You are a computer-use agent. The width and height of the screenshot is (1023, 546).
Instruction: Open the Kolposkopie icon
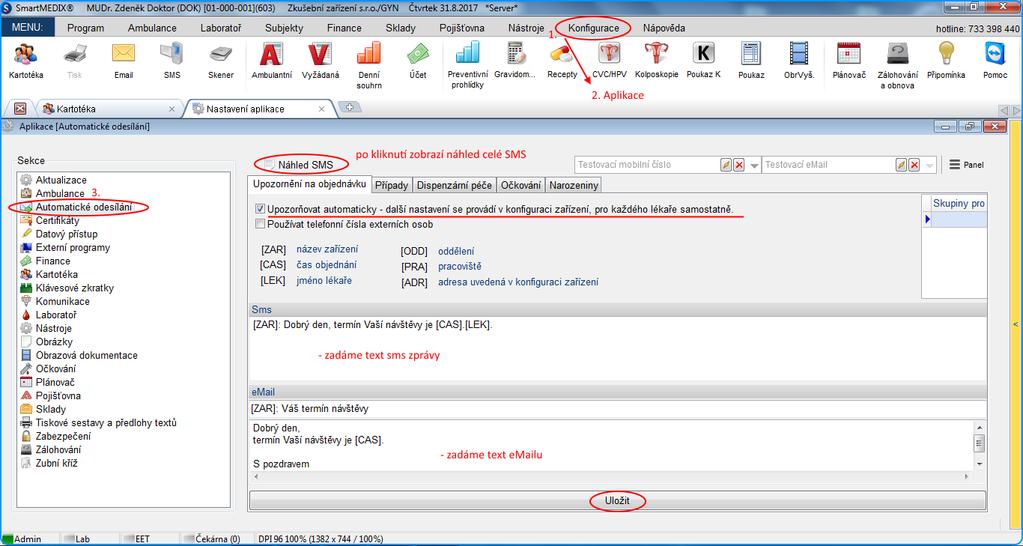tap(656, 61)
